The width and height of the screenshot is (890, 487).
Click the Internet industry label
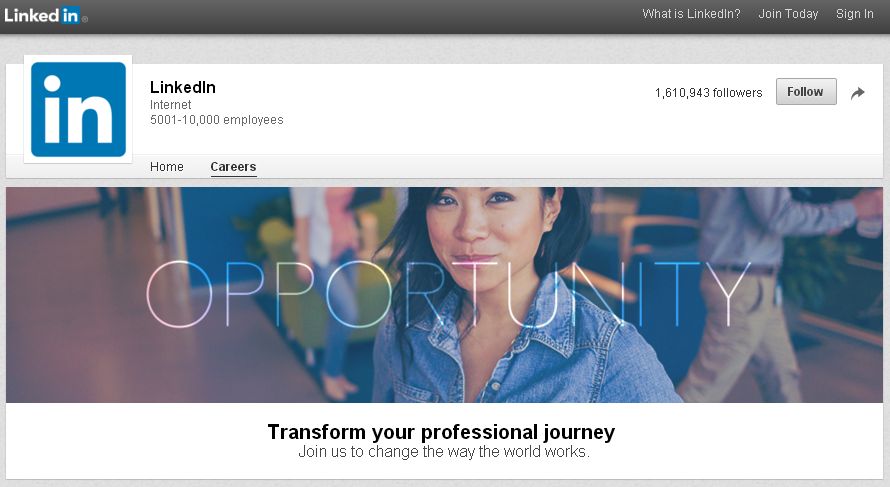170,105
